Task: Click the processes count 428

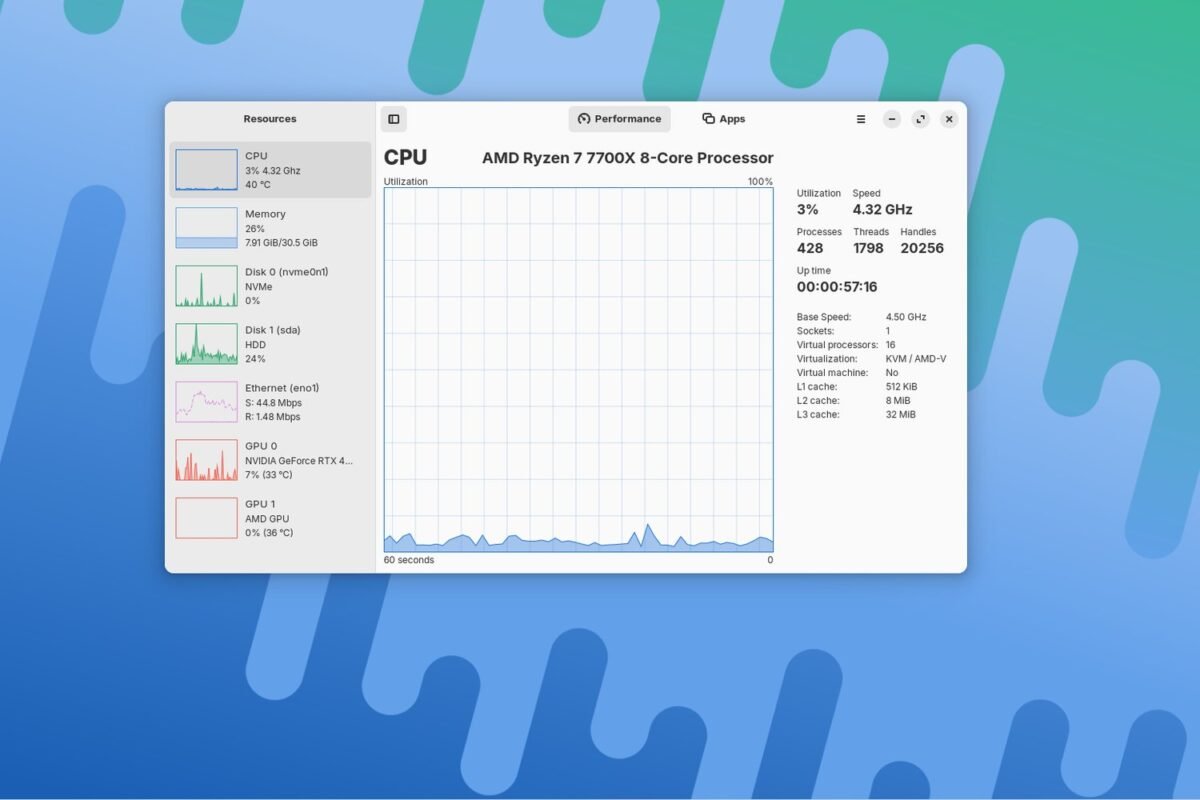Action: [x=810, y=248]
